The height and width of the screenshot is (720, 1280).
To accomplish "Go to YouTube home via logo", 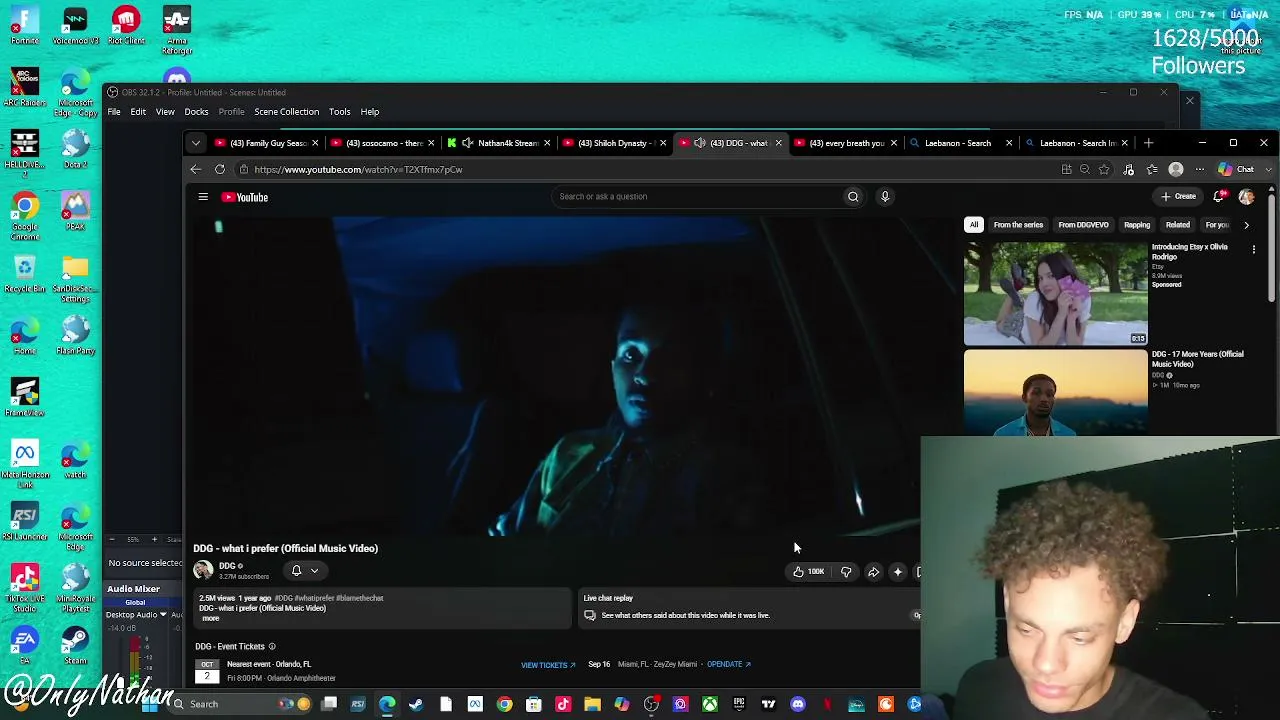I will pos(245,197).
